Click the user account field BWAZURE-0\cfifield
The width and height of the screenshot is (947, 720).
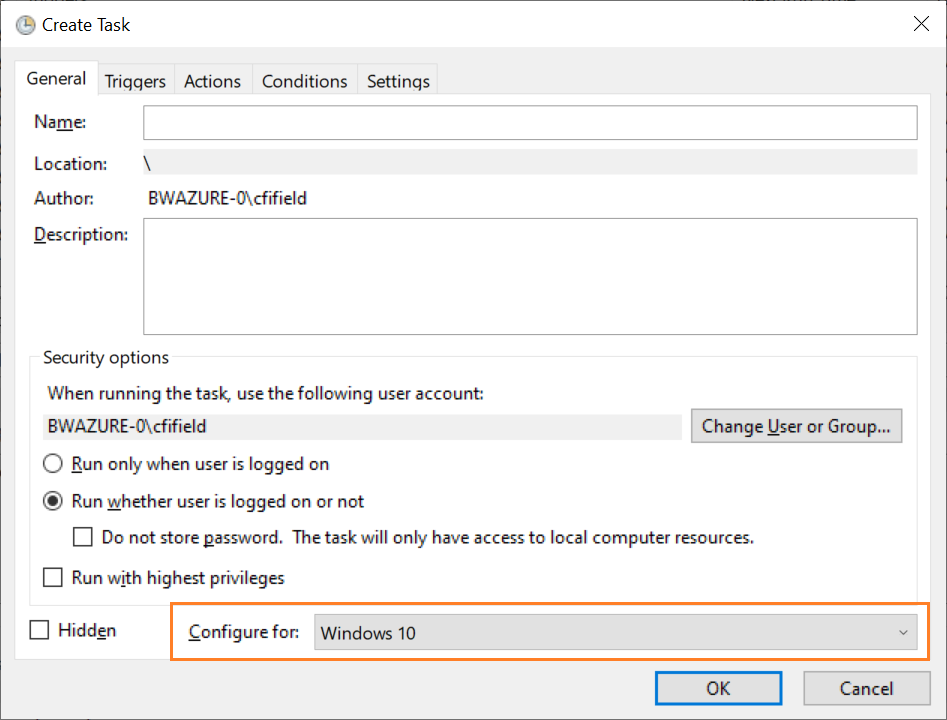pyautogui.click(x=362, y=426)
